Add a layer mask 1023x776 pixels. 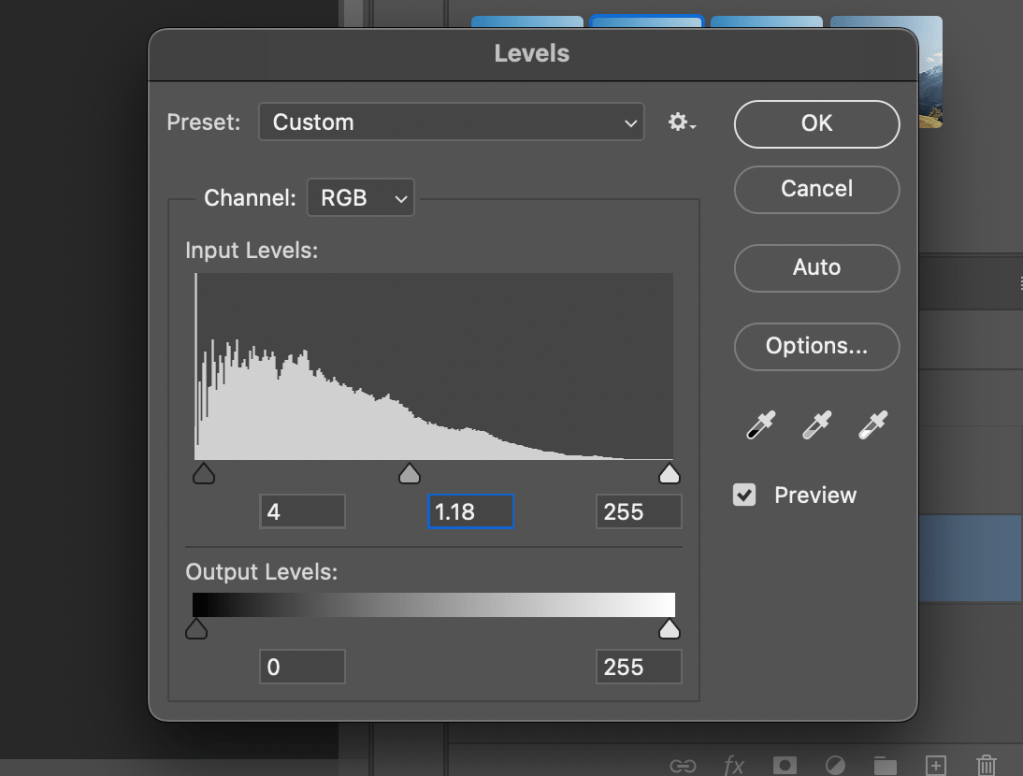[785, 765]
